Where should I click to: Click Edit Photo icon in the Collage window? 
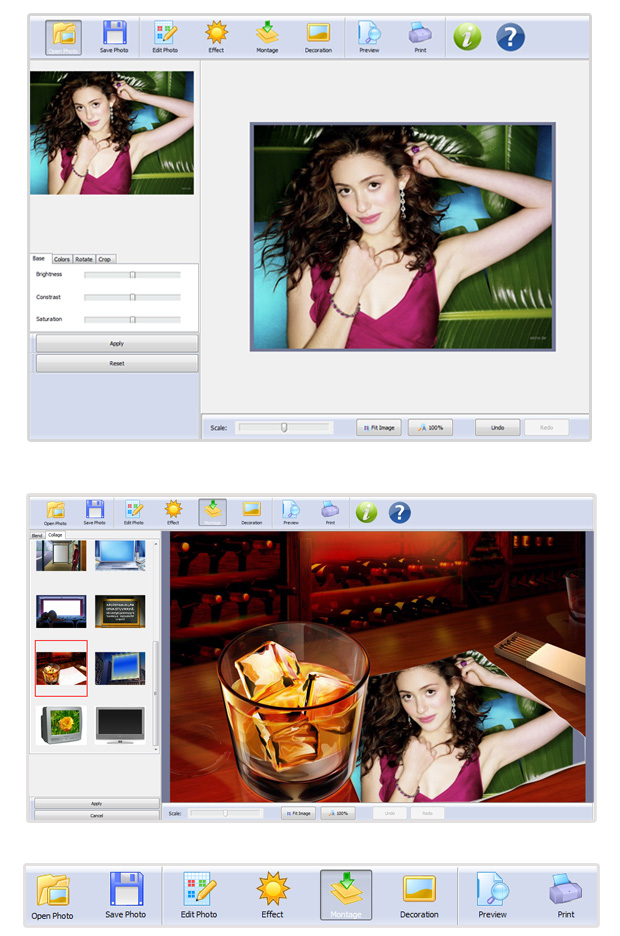pos(134,513)
